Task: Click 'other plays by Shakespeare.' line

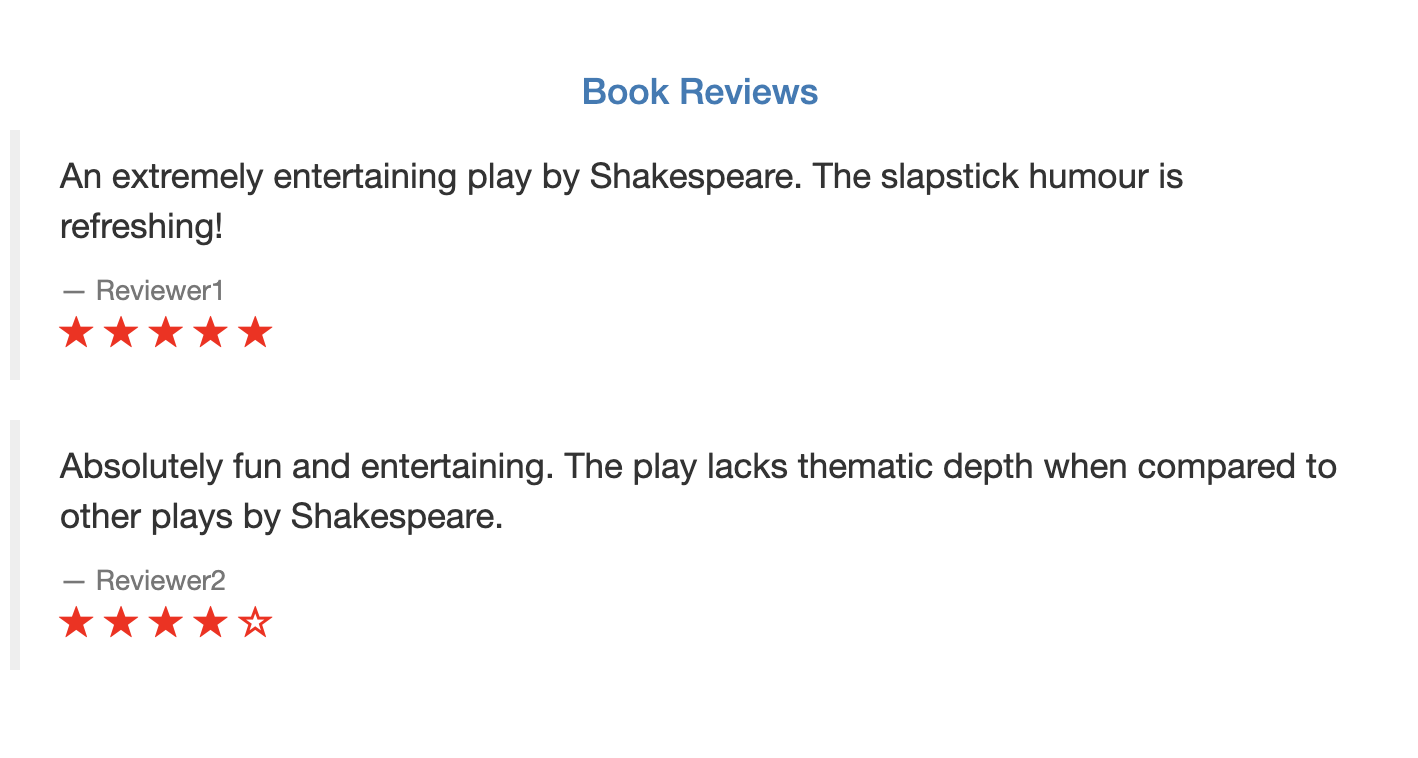Action: tap(281, 517)
